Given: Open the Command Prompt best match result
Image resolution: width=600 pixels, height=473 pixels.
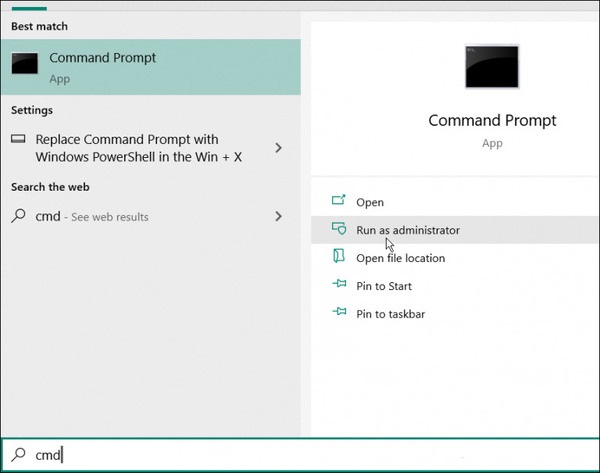Looking at the screenshot, I should point(151,67).
